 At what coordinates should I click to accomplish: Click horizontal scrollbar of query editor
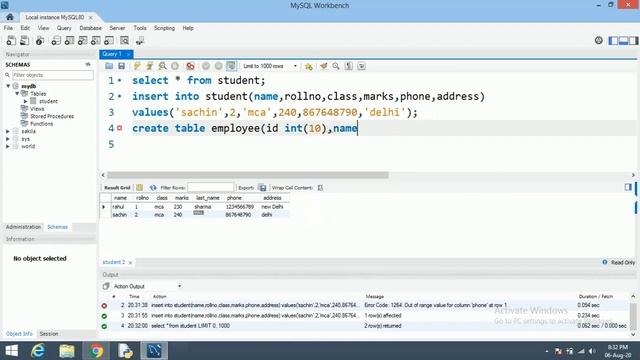247,175
